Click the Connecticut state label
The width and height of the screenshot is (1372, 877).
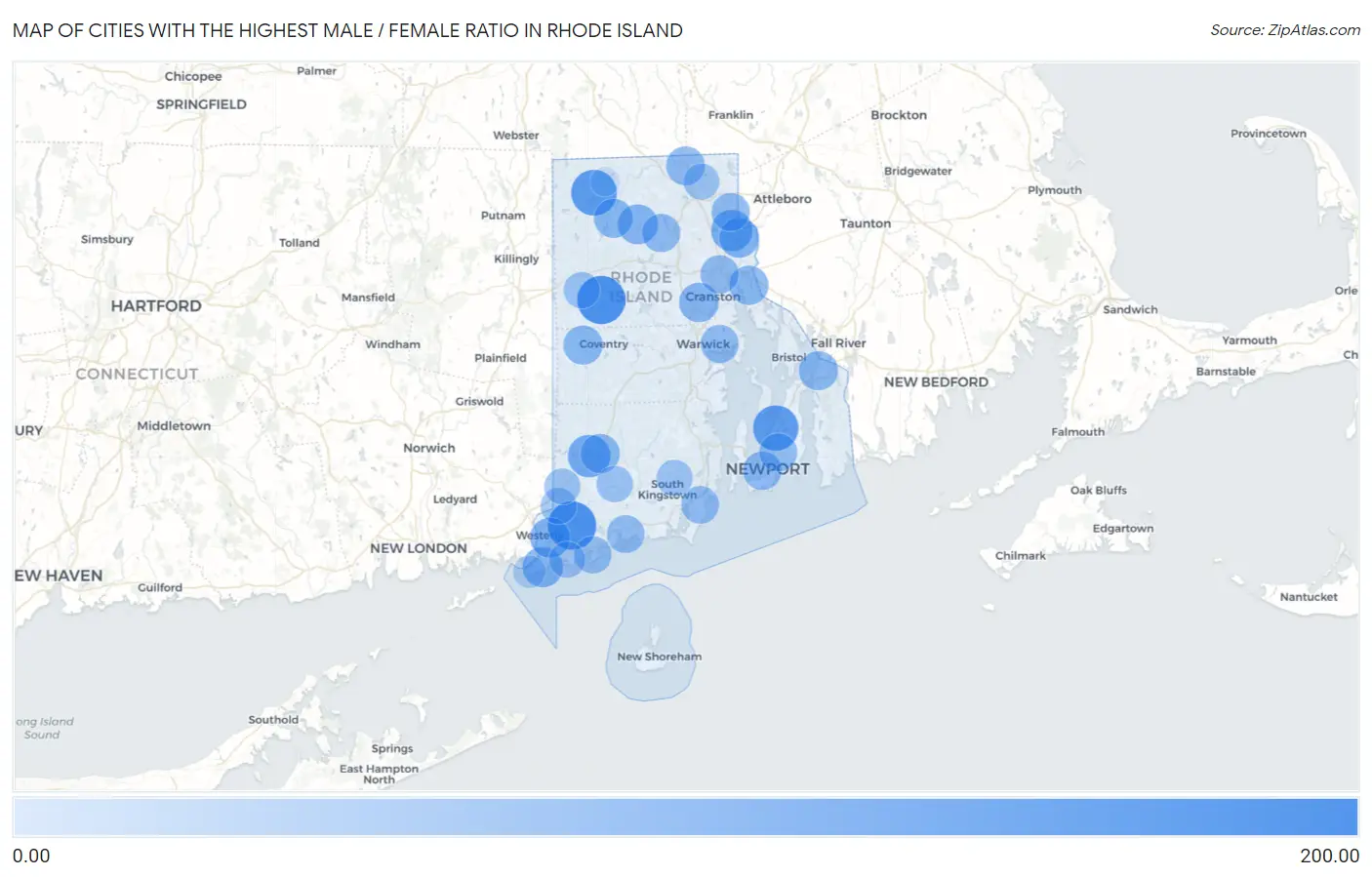point(137,374)
